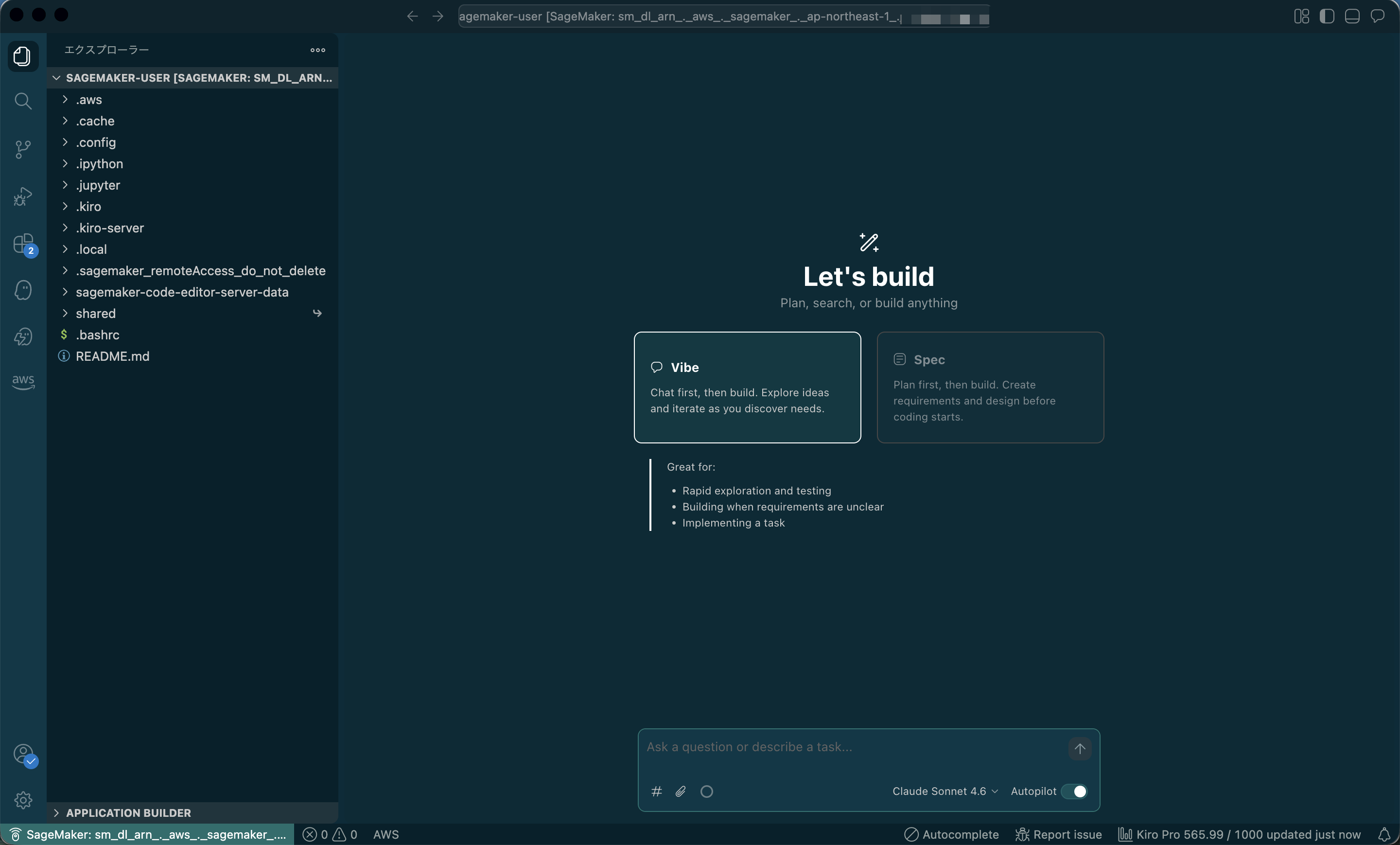
Task: Toggle the chat panel from title bar
Action: click(1377, 17)
